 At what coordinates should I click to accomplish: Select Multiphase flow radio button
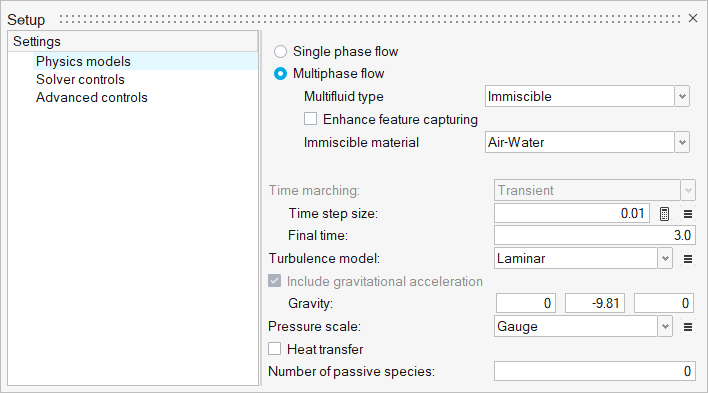280,74
